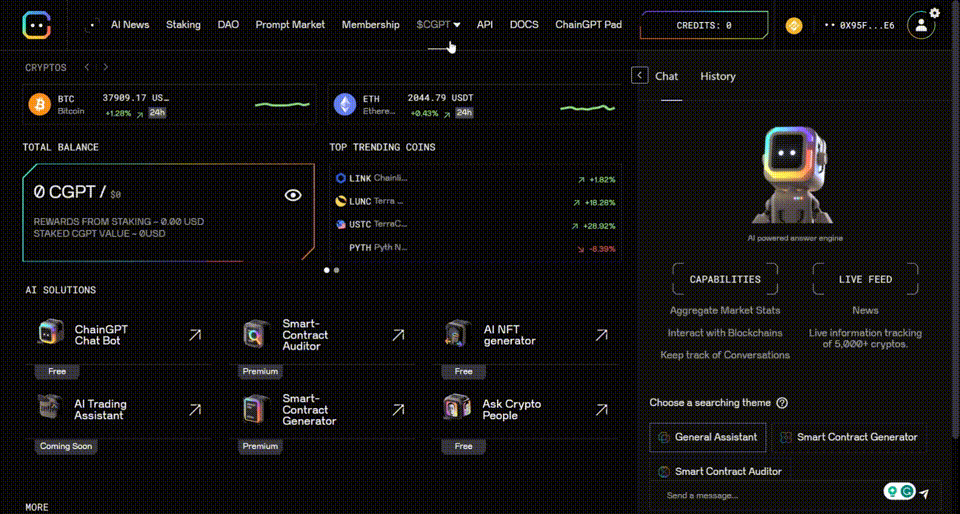The height and width of the screenshot is (514, 960).
Task: Toggle balance visibility eye icon
Action: [x=293, y=195]
